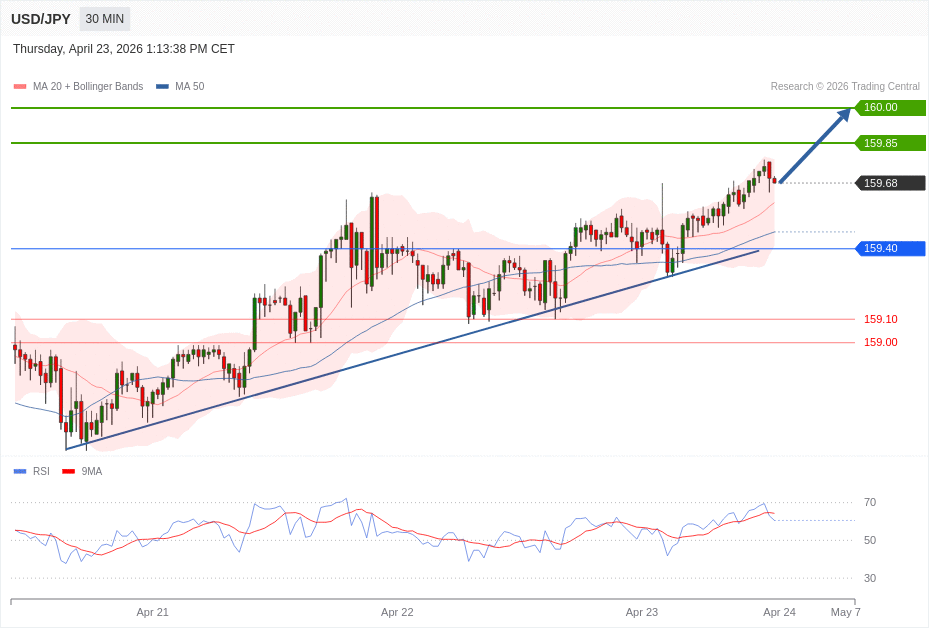Click the Research Trading Central copyright text
The image size is (929, 629).
point(845,87)
